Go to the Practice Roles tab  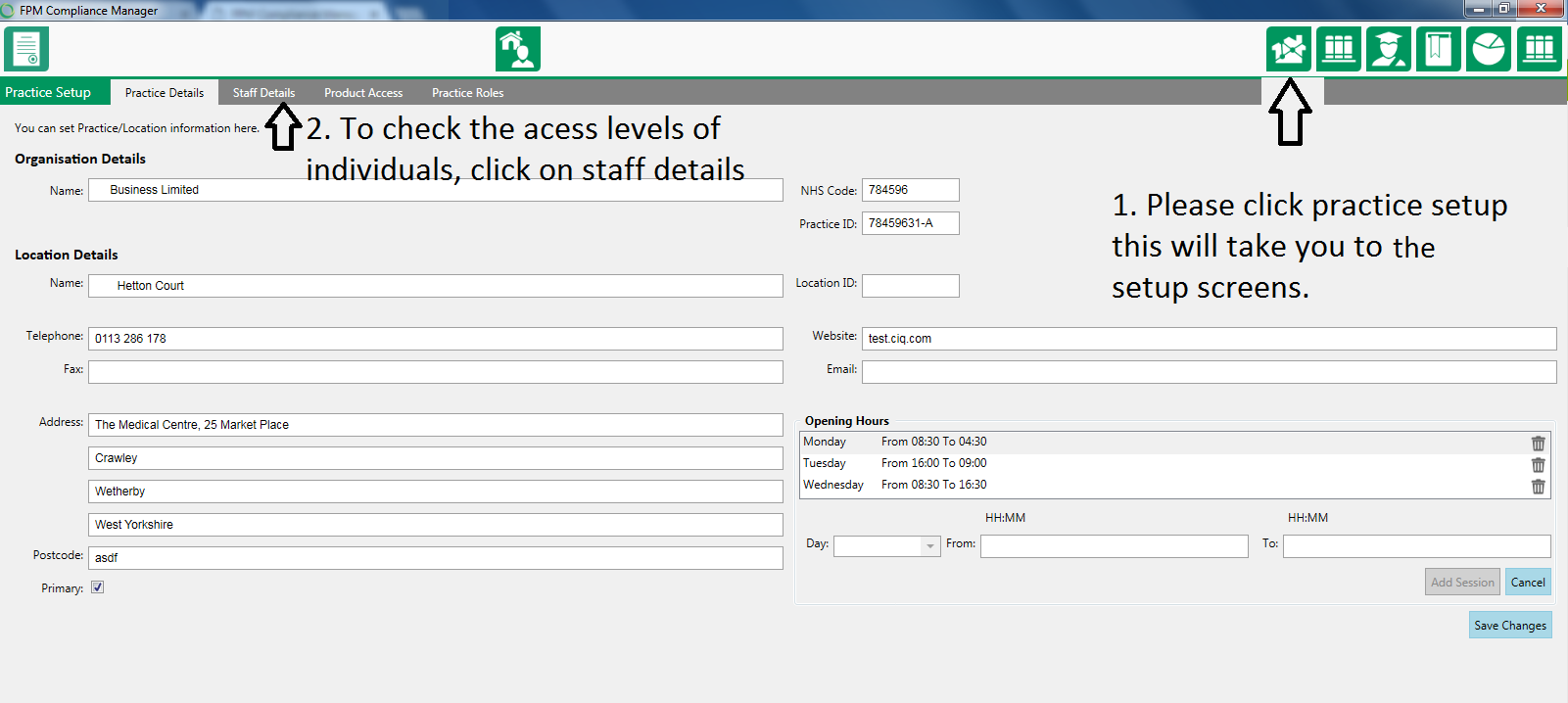point(467,93)
